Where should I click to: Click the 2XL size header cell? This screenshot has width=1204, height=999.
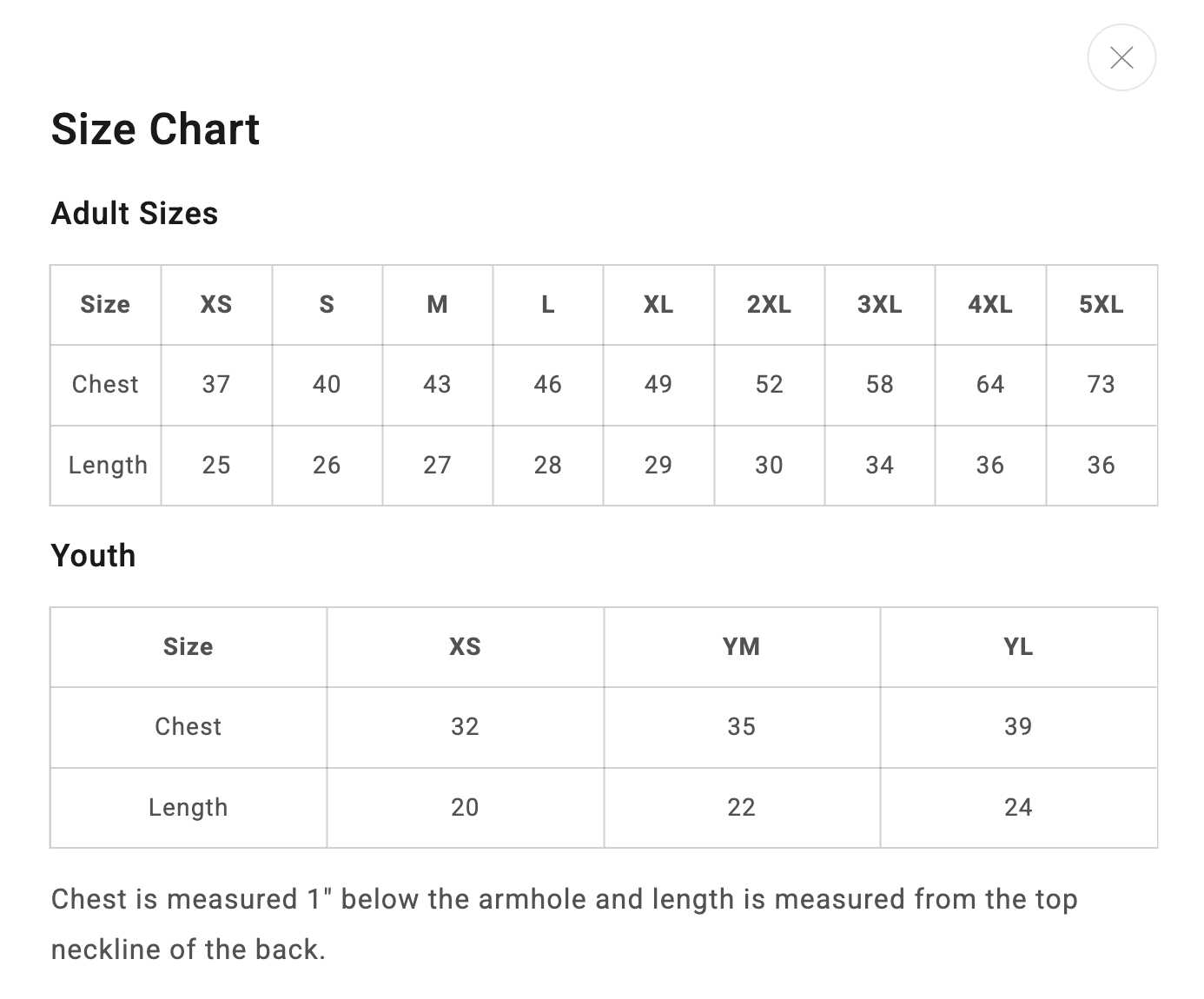pyautogui.click(x=769, y=305)
